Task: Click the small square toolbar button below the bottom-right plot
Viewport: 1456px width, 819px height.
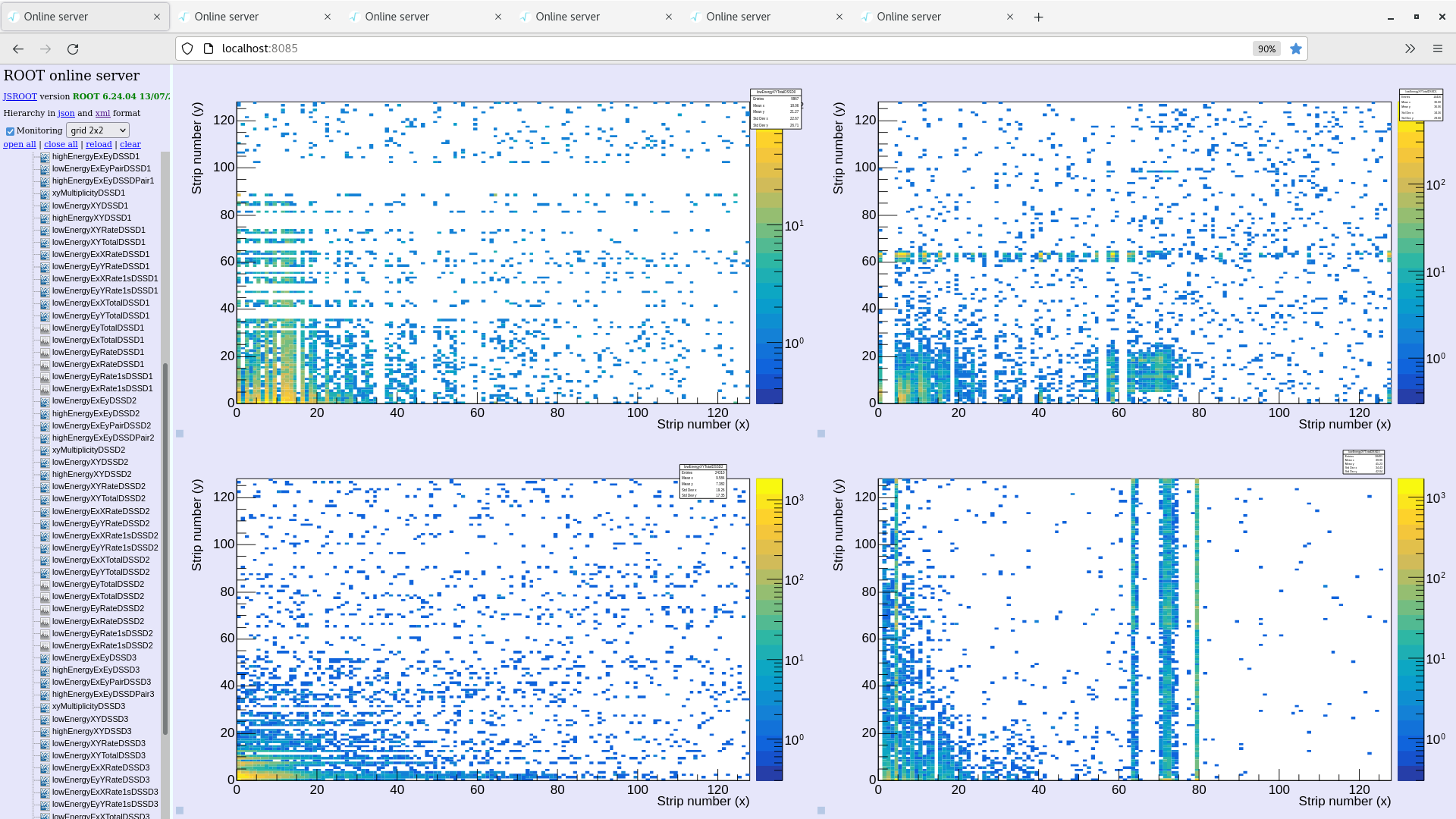Action: pyautogui.click(x=821, y=810)
